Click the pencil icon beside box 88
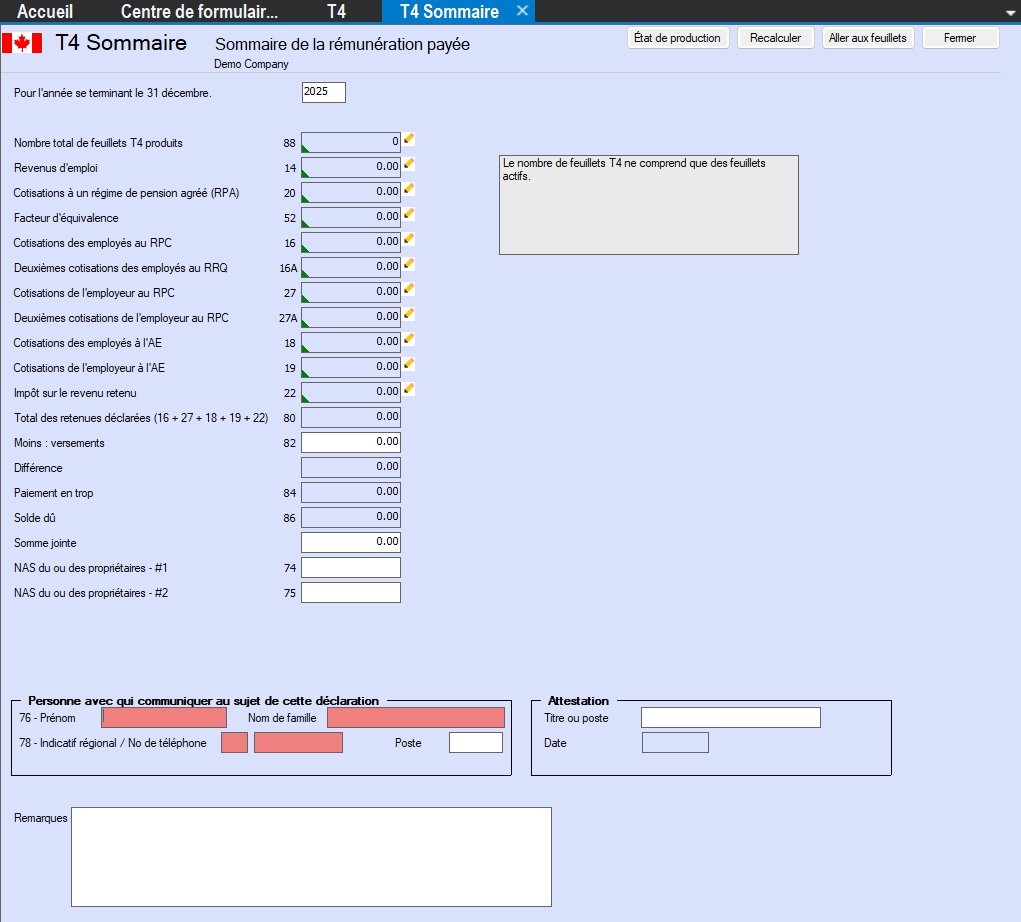 (409, 140)
